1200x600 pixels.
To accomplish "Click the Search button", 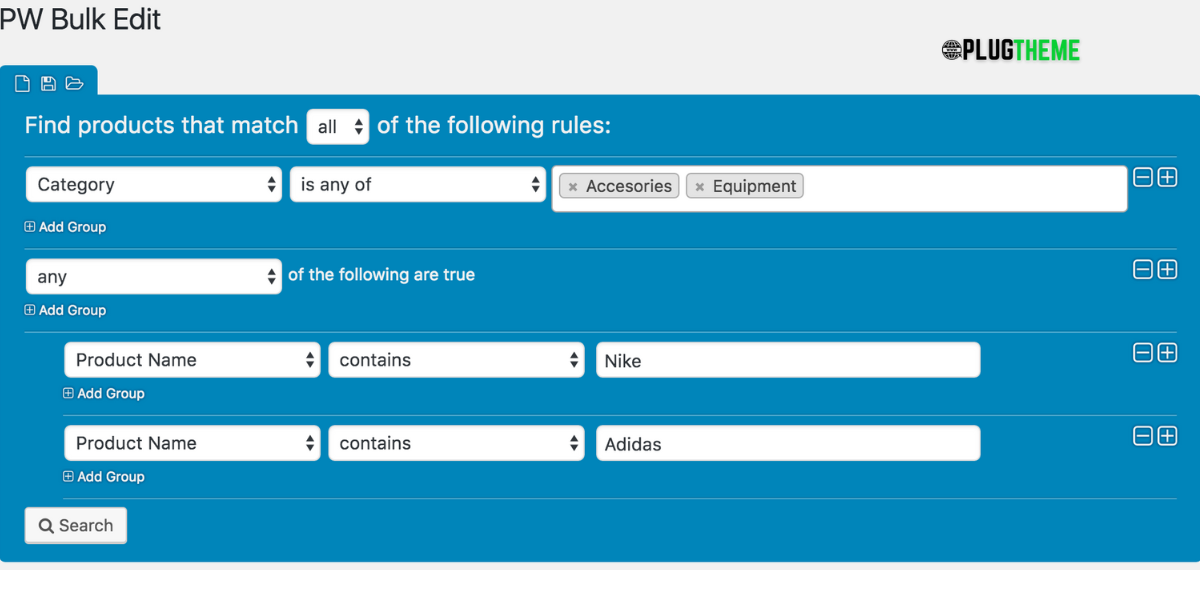I will click(76, 526).
